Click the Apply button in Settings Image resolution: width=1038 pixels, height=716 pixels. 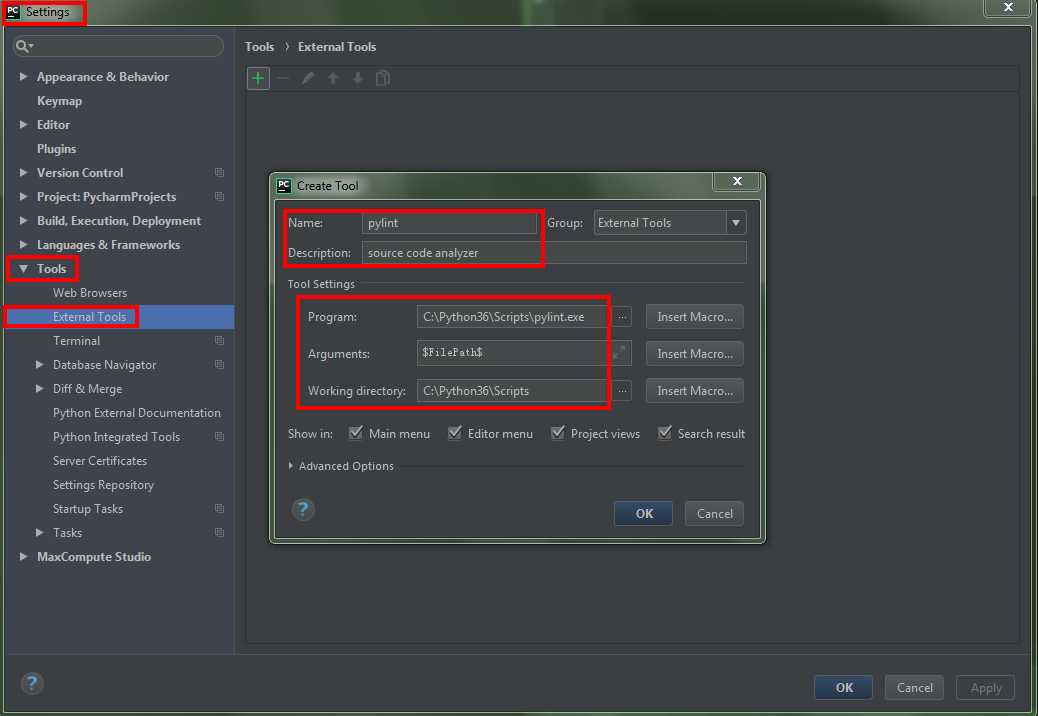[x=985, y=688]
